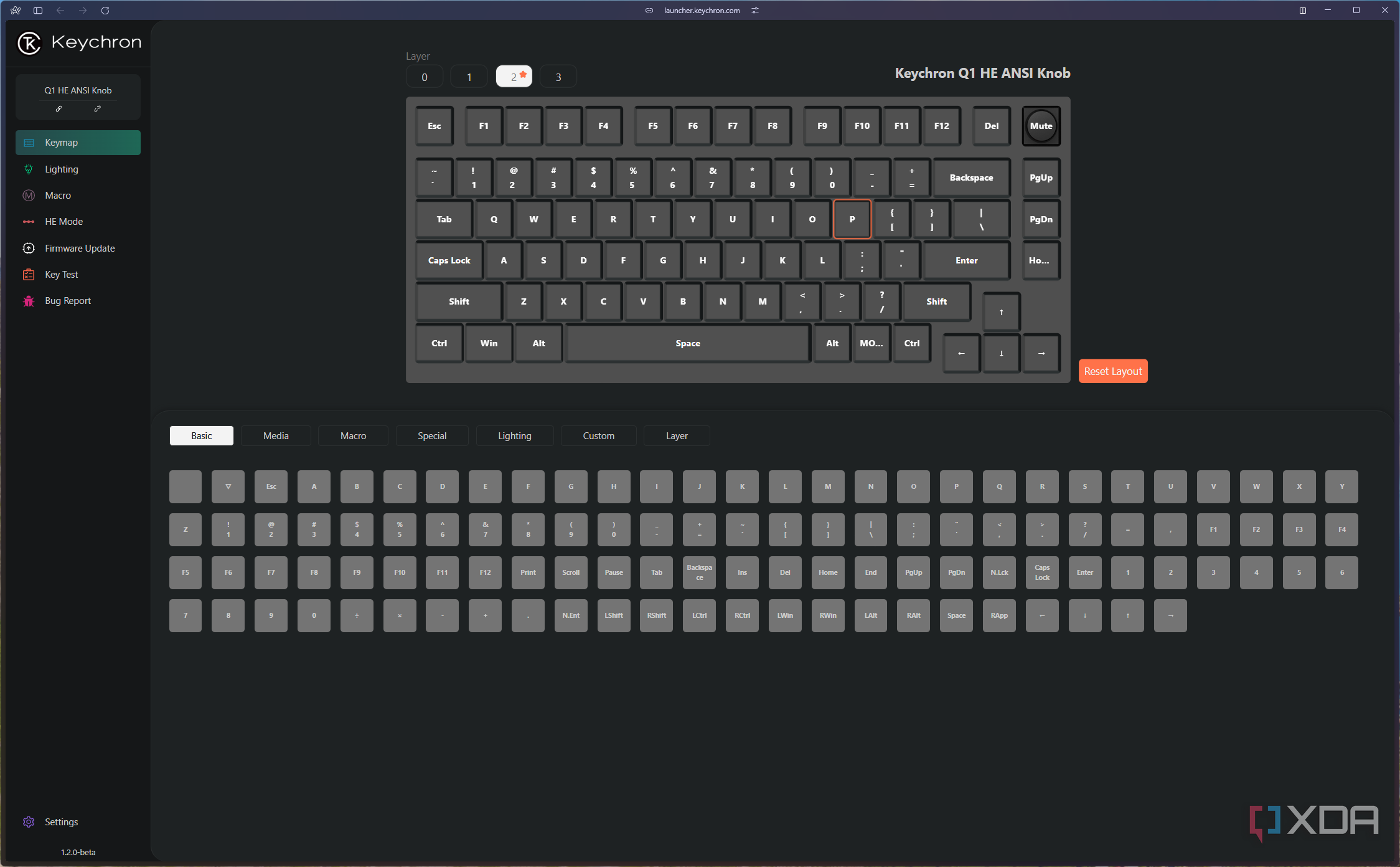Select layer 3
The image size is (1400, 867).
click(558, 77)
